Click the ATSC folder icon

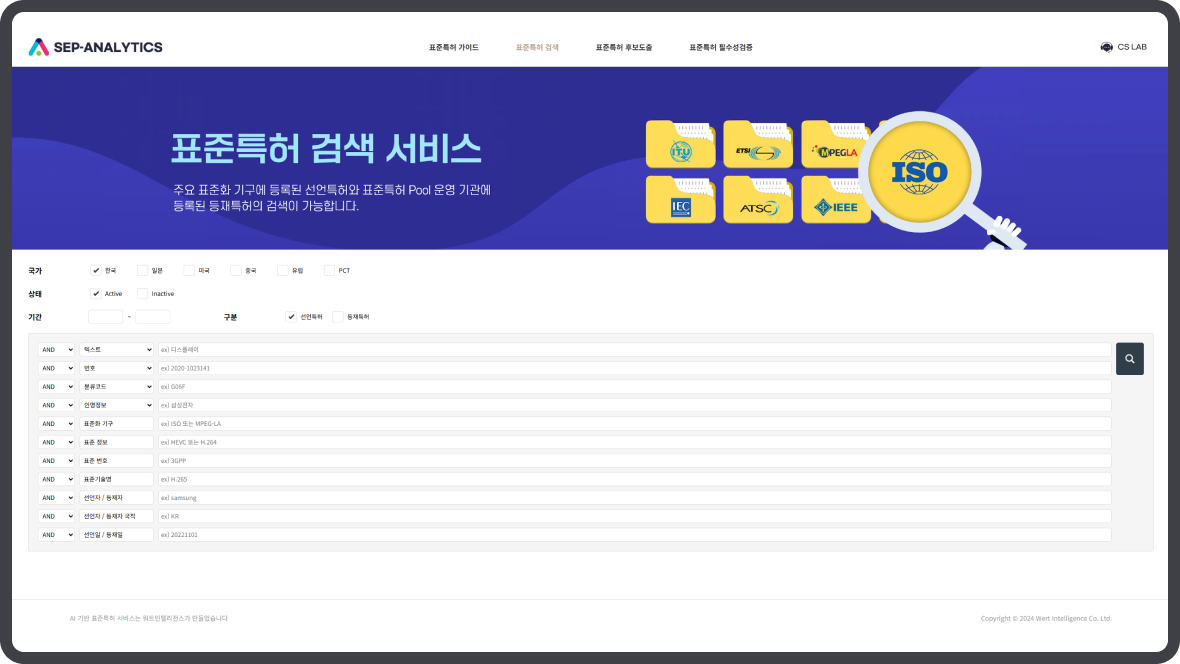coord(758,200)
